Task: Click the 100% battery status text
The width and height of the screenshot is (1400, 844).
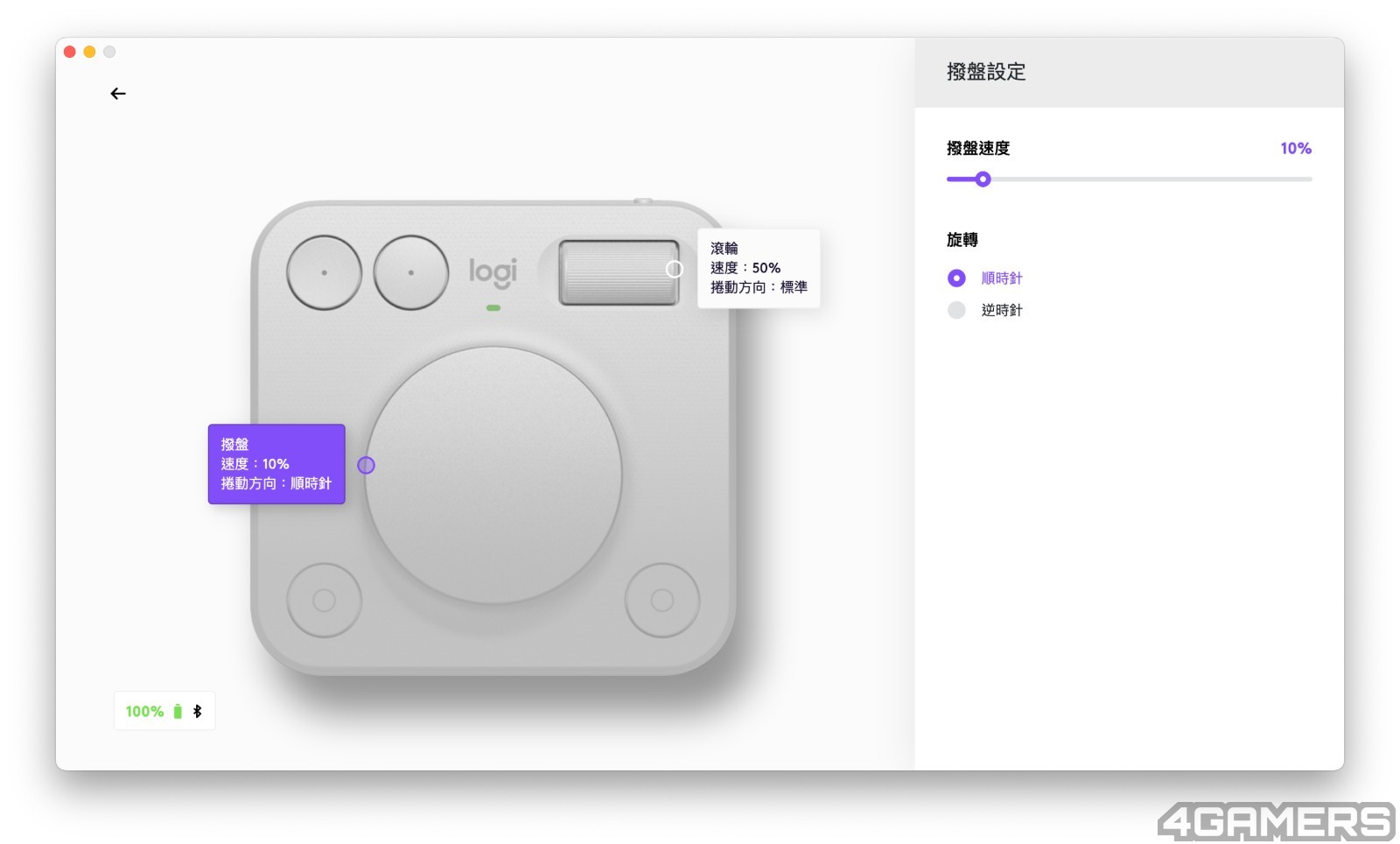Action: 144,712
